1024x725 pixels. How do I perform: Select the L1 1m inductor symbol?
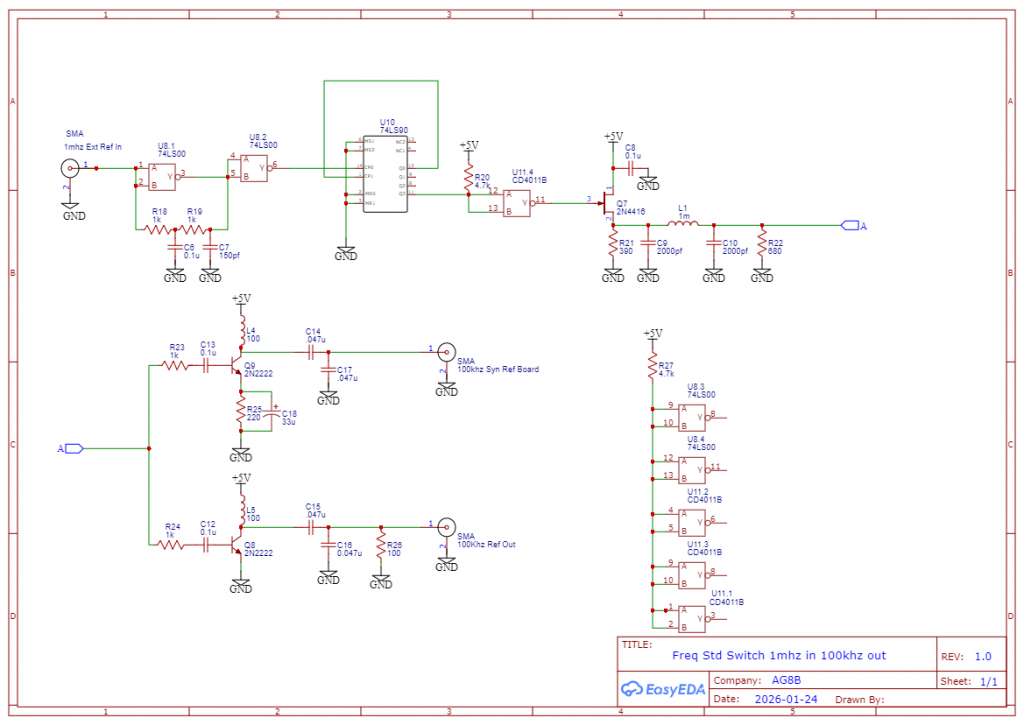(x=682, y=225)
